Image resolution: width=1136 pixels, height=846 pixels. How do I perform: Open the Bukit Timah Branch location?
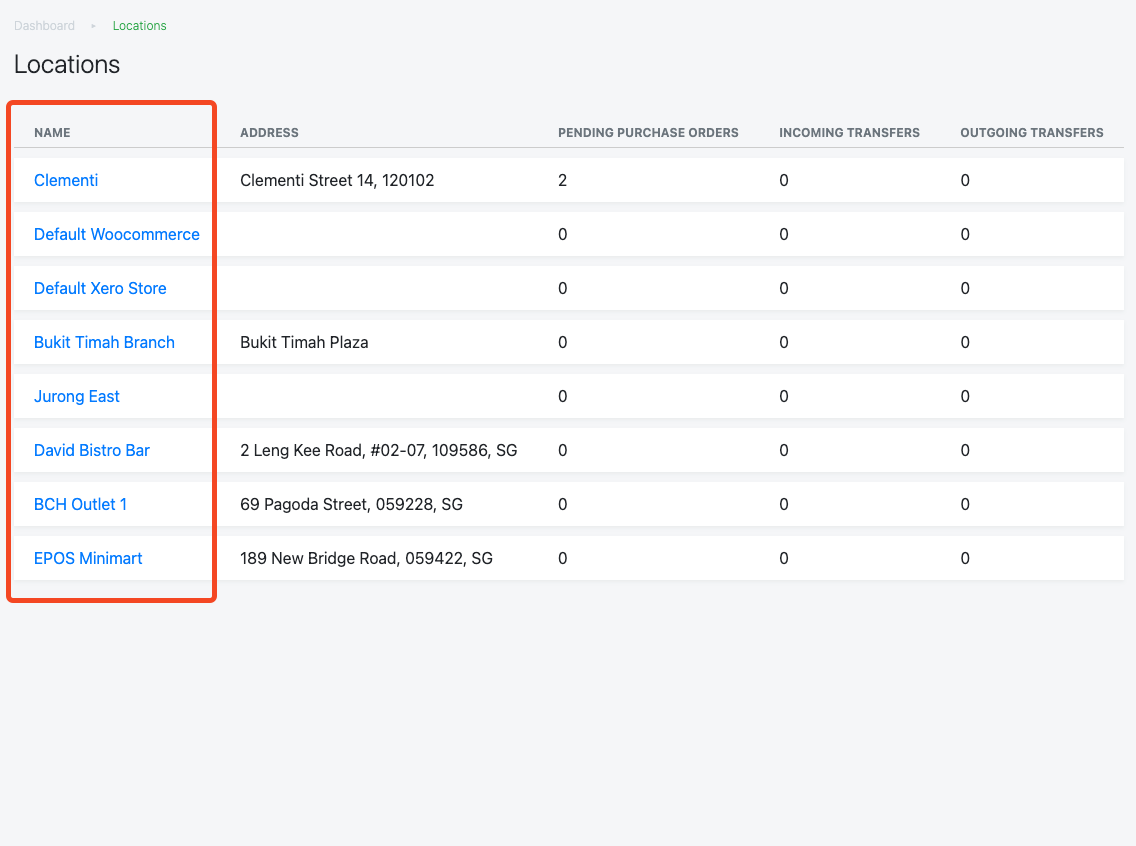(104, 343)
